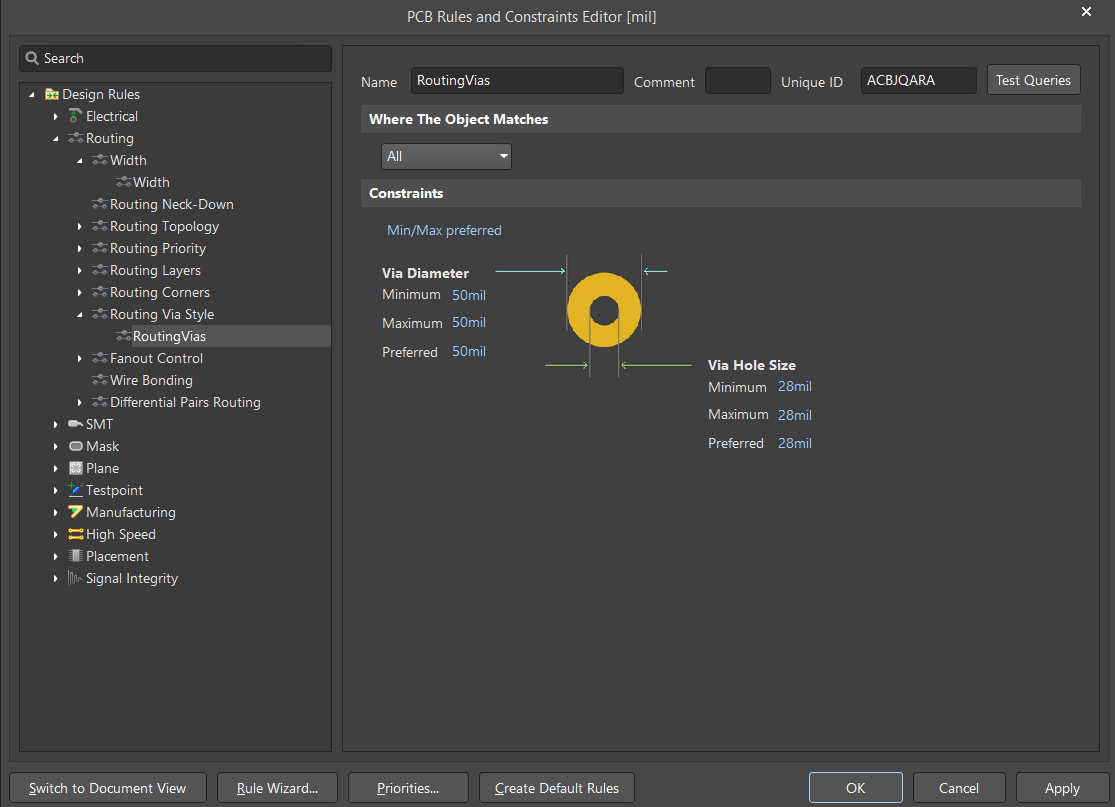
Task: Click the Min/Max preferred link
Action: 444,230
